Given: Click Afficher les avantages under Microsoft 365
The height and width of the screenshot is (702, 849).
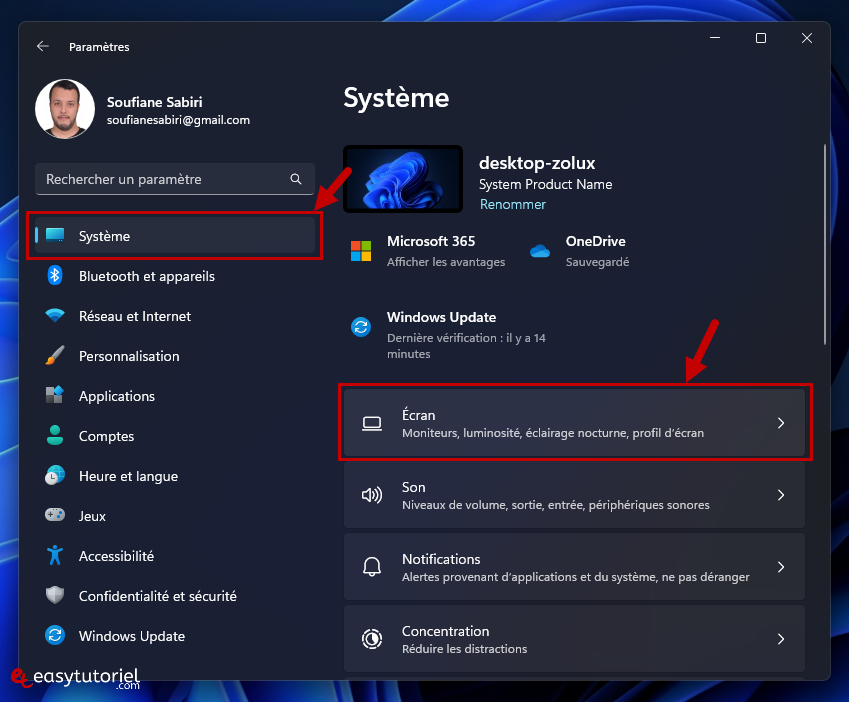Looking at the screenshot, I should [x=446, y=262].
